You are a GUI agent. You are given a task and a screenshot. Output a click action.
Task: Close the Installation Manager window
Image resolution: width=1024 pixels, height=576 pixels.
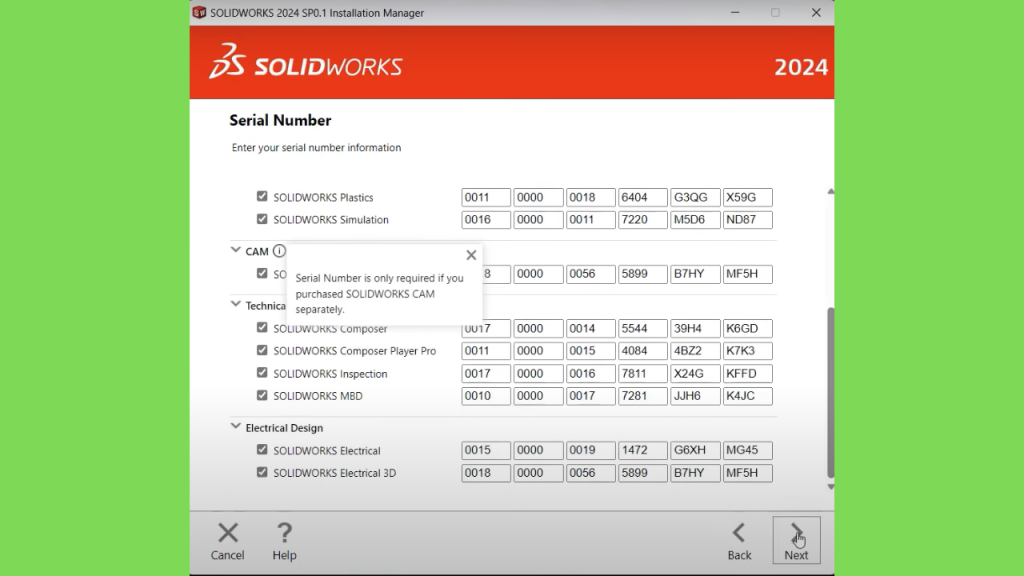pyautogui.click(x=816, y=12)
